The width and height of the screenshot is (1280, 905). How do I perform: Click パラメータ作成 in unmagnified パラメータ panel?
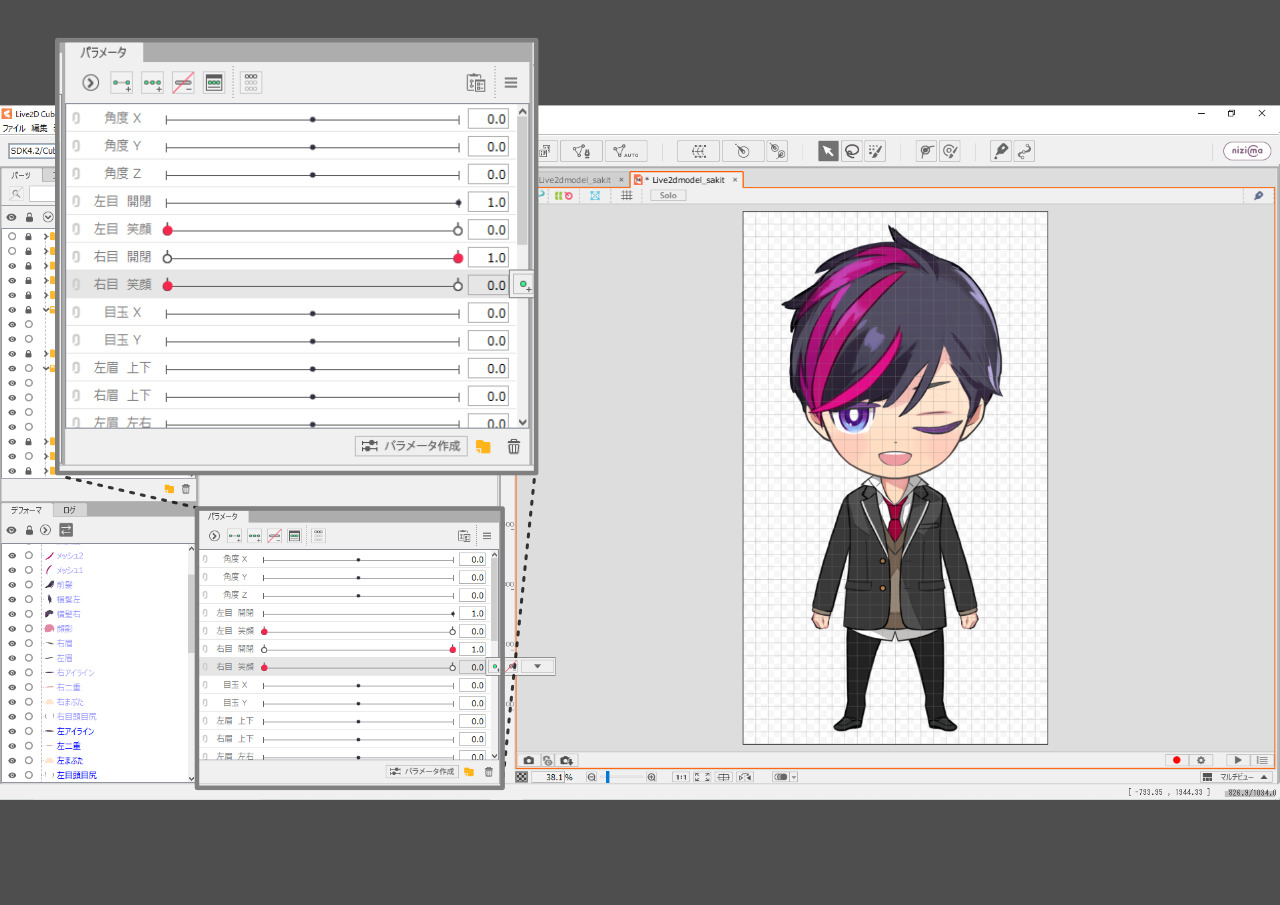422,771
